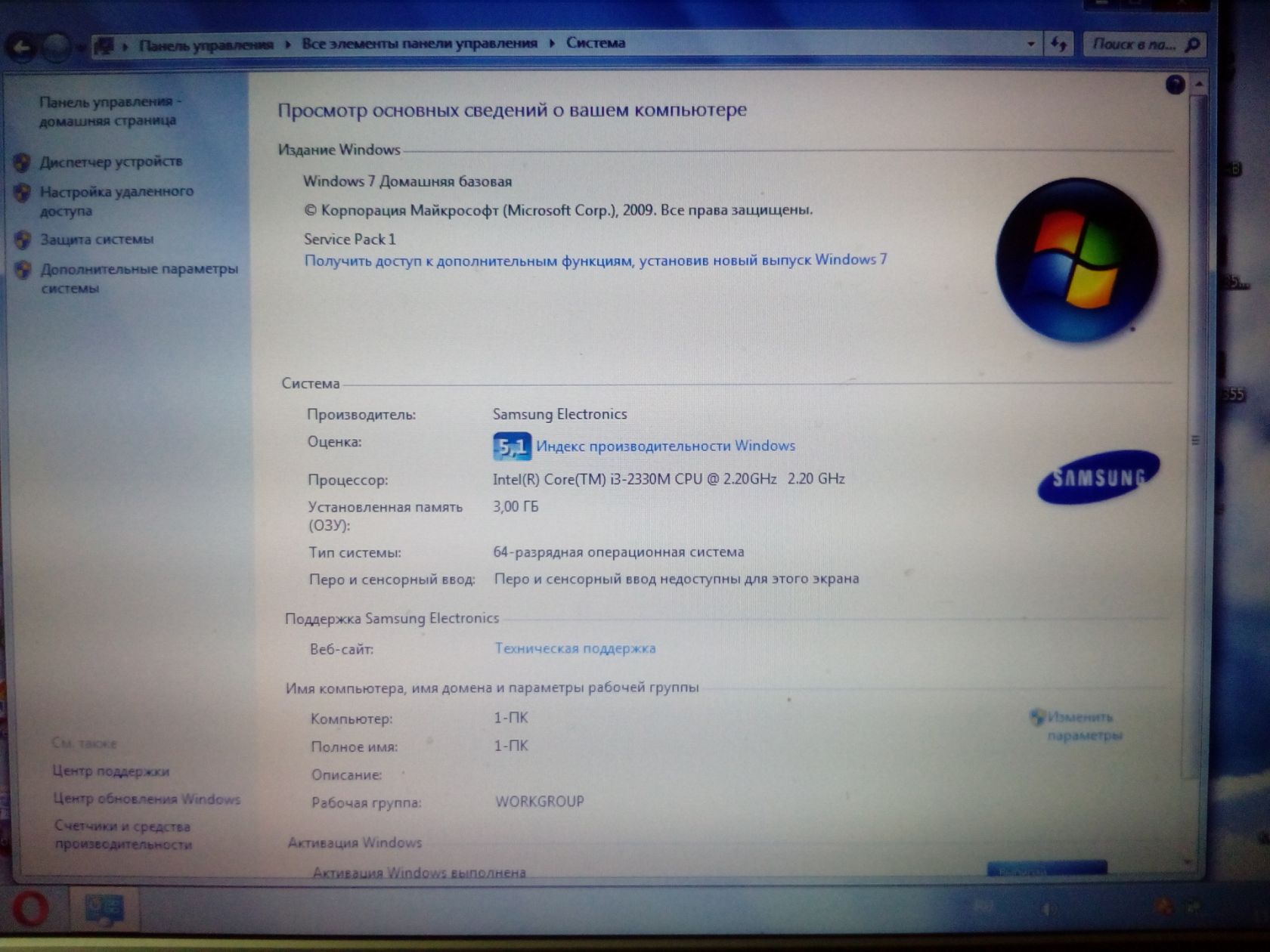The image size is (1270, 952).
Task: Click shield icon beside 'Диспетчер устройств'
Action: click(22, 162)
